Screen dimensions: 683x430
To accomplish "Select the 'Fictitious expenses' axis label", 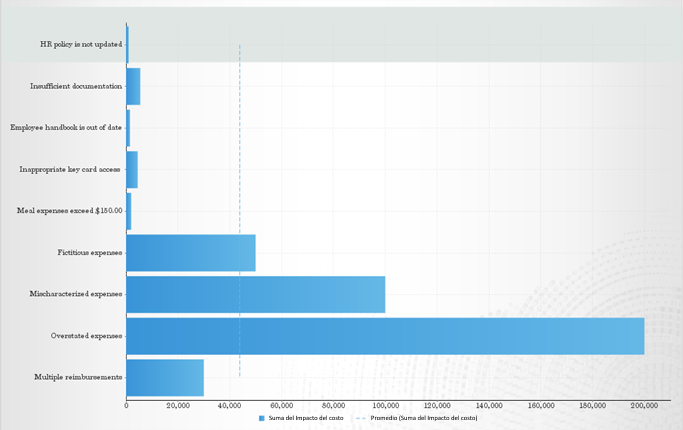I will [89, 253].
